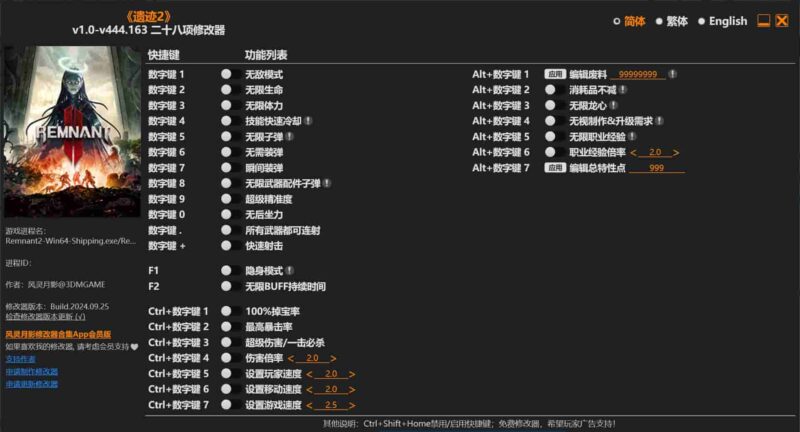Image resolution: width=800 pixels, height=432 pixels.
Task: Select English language radio button
Action: [701, 21]
